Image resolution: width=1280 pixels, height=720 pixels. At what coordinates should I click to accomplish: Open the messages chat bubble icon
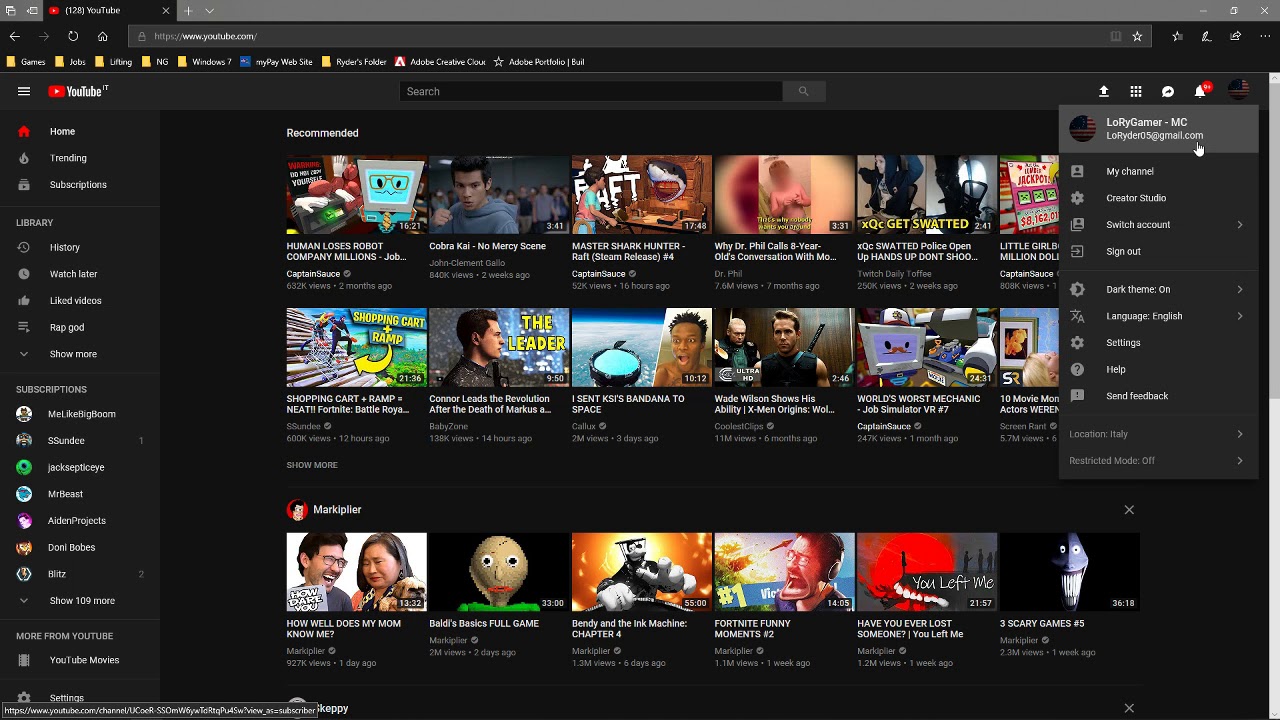[1168, 91]
